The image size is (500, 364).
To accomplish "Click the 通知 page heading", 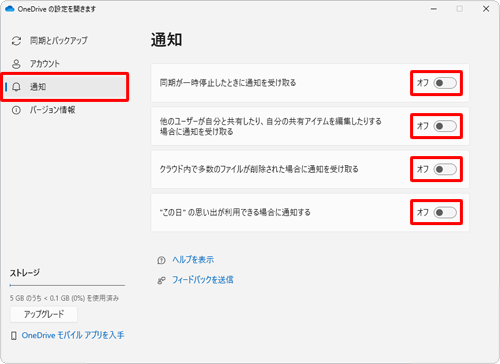I will click(x=166, y=40).
